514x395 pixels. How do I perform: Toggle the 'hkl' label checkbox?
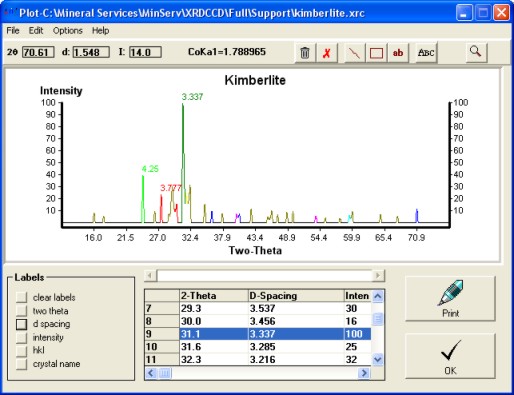[22, 350]
